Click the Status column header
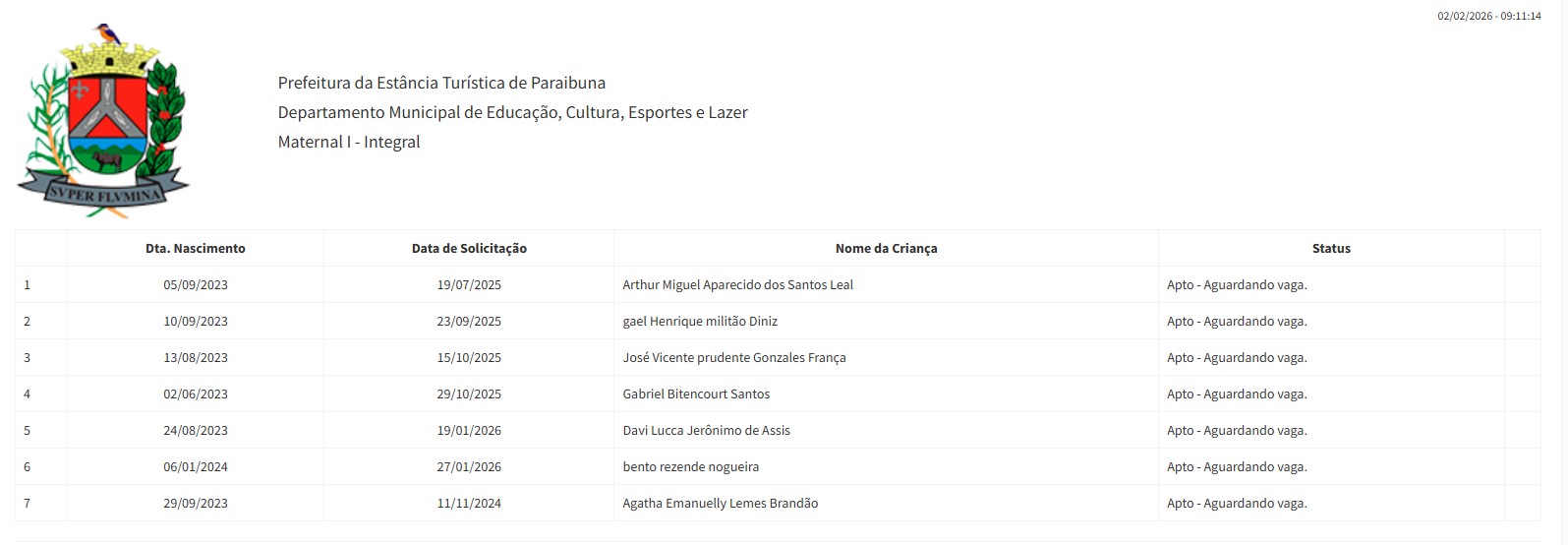The height and width of the screenshot is (545, 1568). coord(1331,249)
